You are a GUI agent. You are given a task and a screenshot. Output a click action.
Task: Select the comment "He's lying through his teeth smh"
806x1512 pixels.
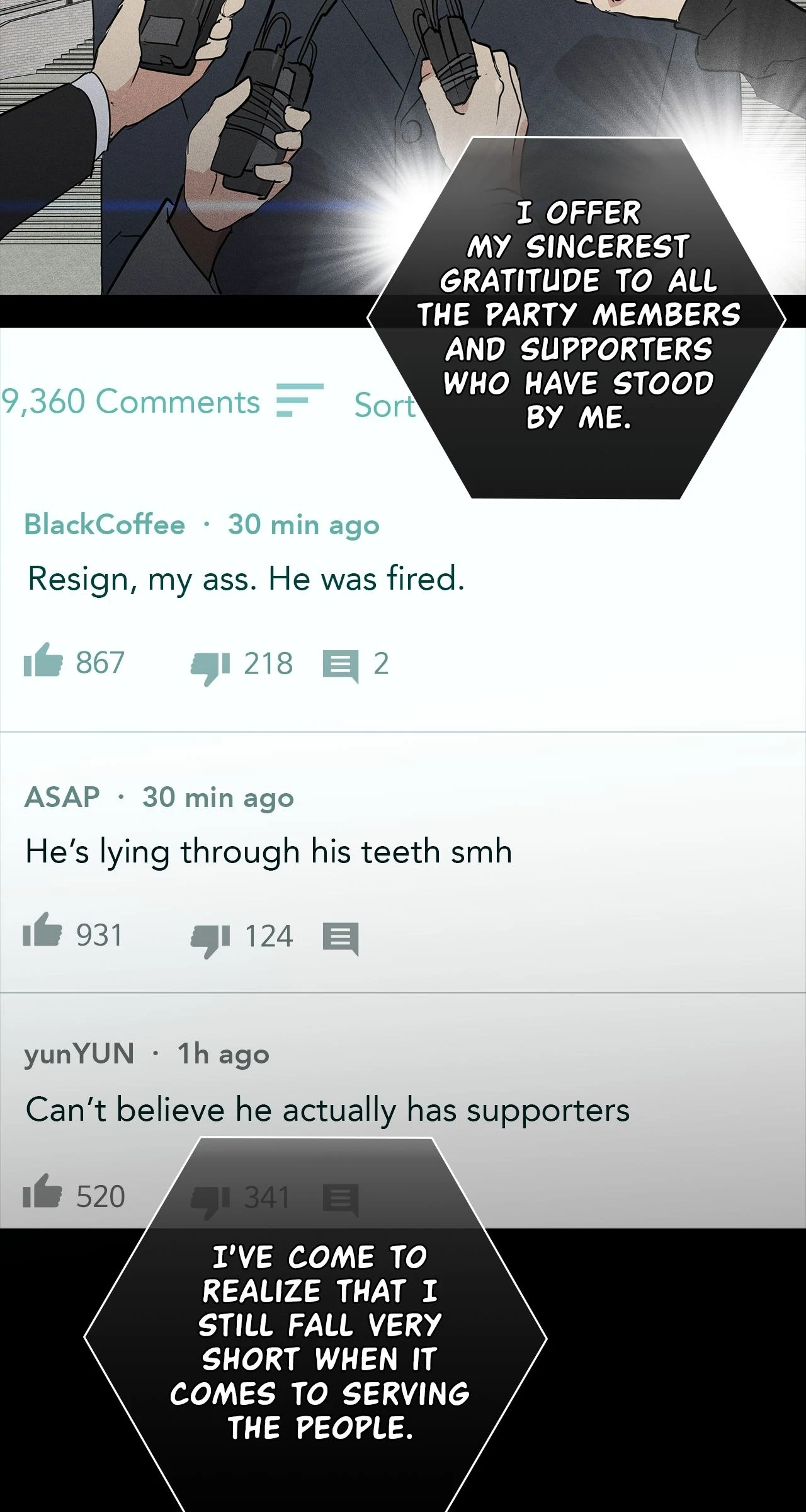tap(269, 852)
